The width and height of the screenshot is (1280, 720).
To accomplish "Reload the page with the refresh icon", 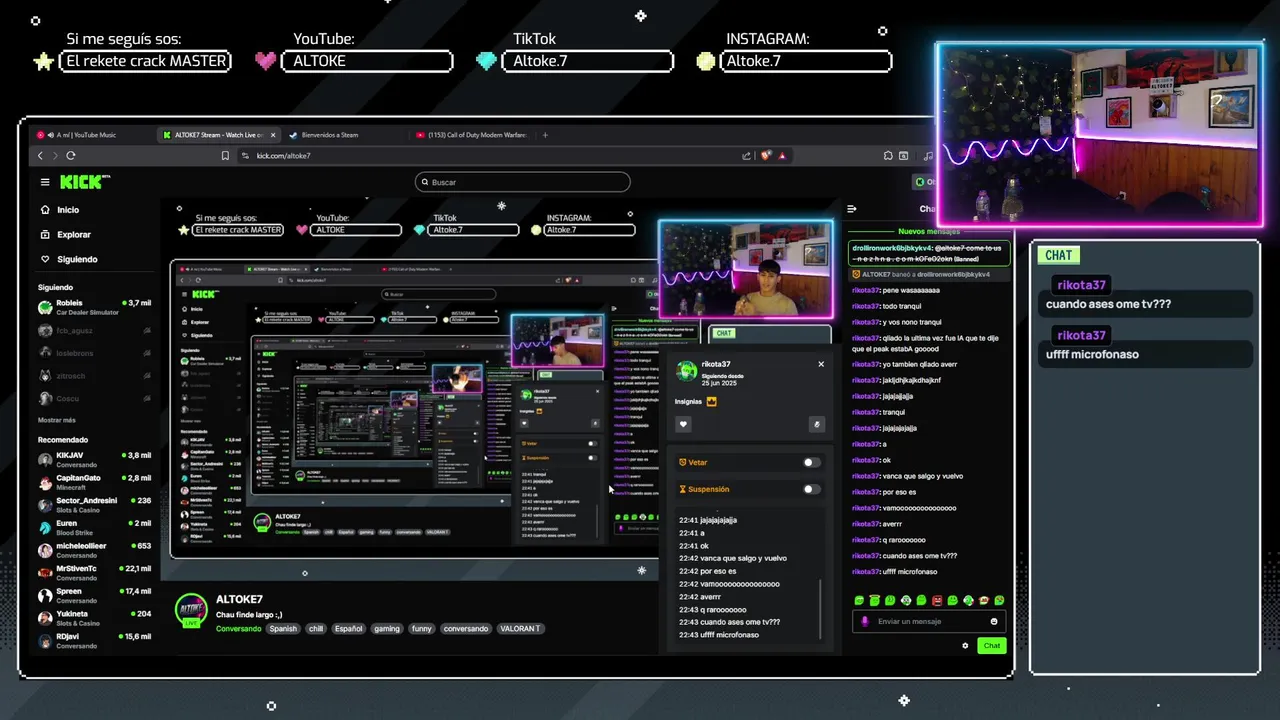I will (x=71, y=156).
